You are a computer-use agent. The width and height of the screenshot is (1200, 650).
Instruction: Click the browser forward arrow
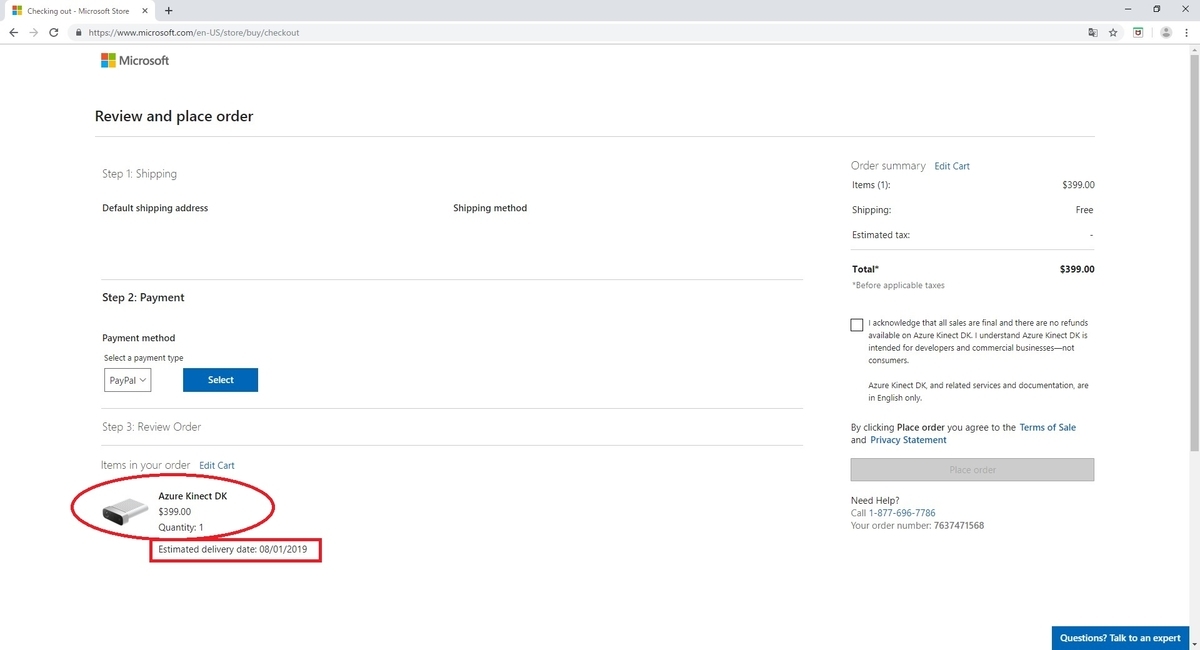click(x=34, y=32)
